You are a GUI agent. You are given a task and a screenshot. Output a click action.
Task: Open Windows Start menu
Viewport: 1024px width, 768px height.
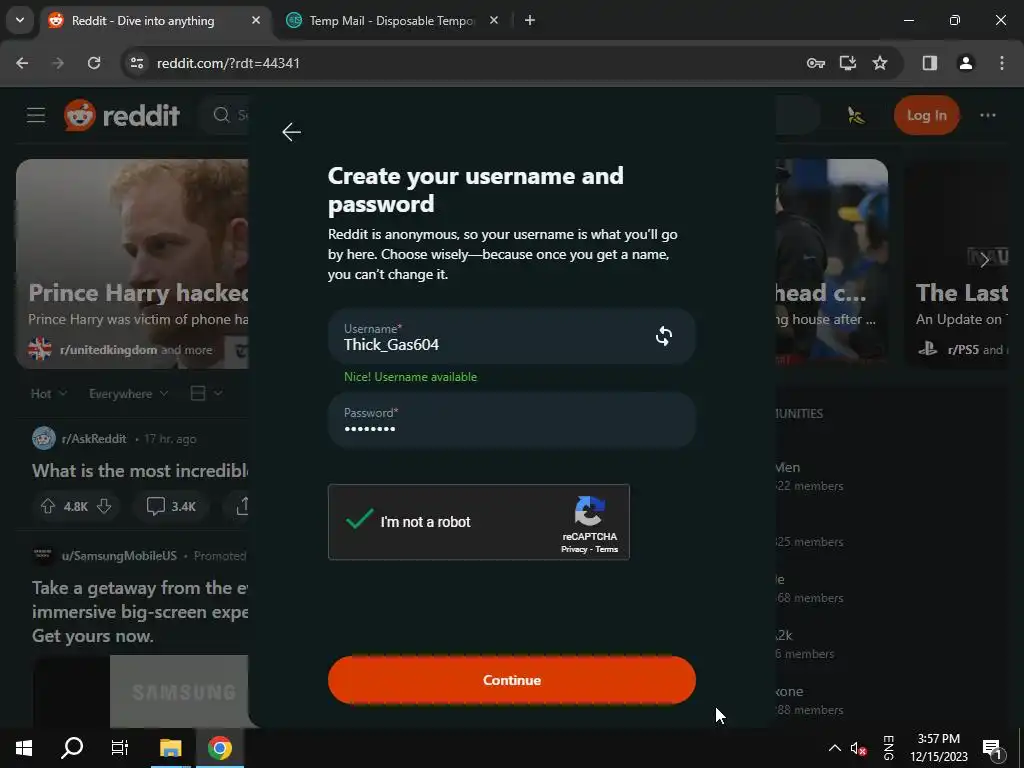[x=24, y=748]
